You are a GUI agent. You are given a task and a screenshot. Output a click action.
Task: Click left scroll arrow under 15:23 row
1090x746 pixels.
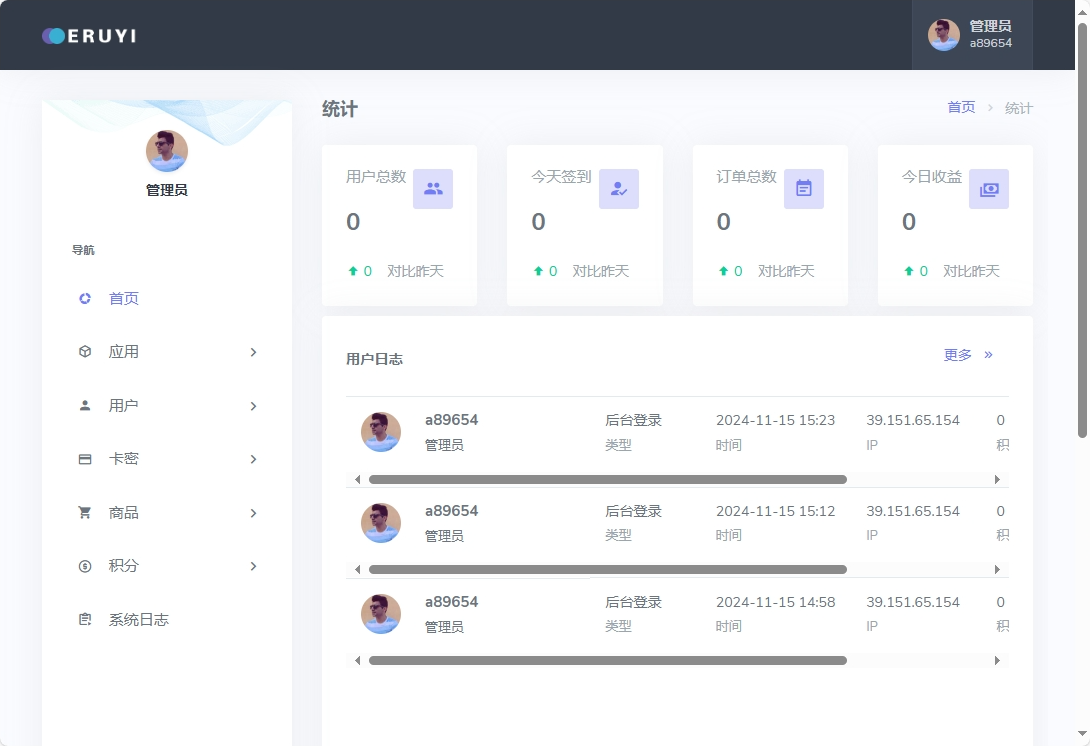[357, 479]
